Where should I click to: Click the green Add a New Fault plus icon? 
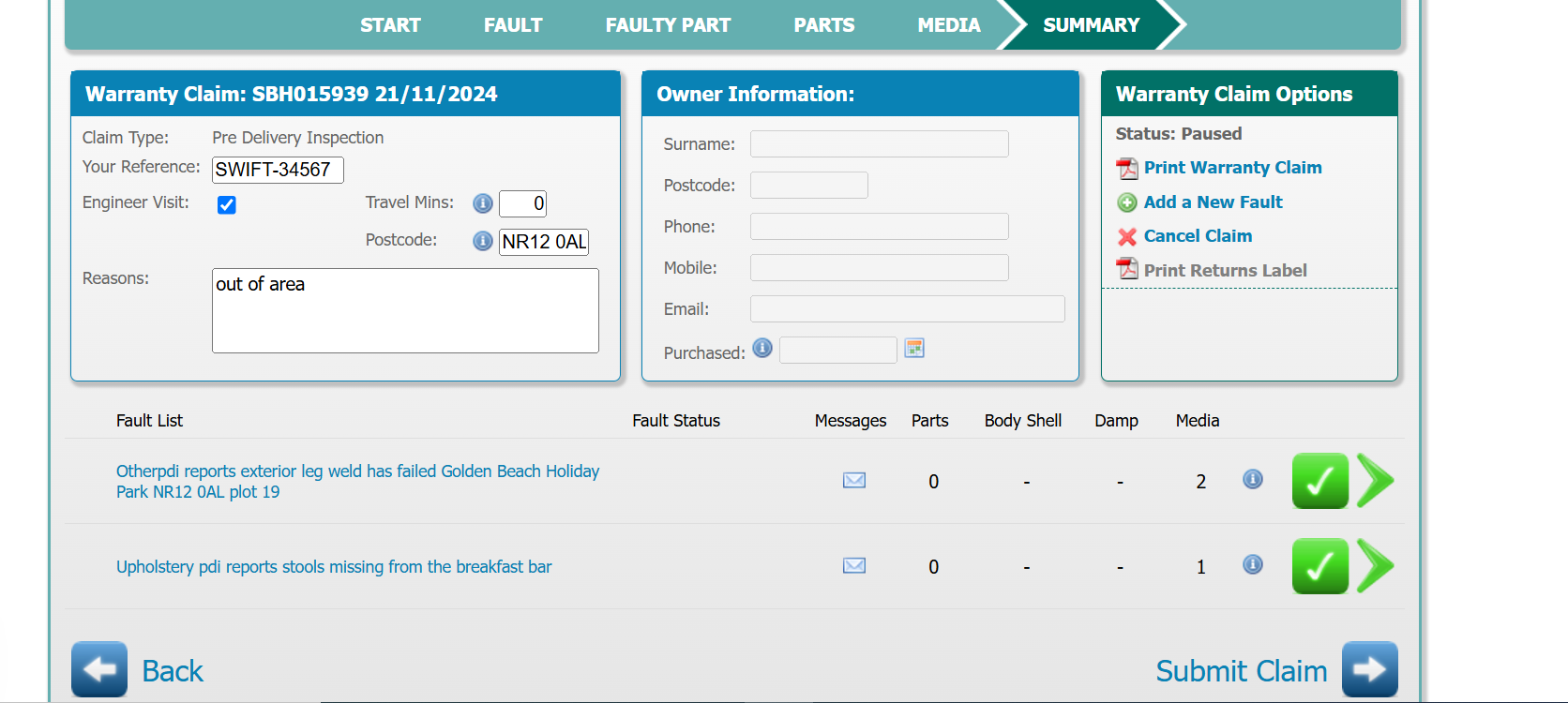[1127, 202]
